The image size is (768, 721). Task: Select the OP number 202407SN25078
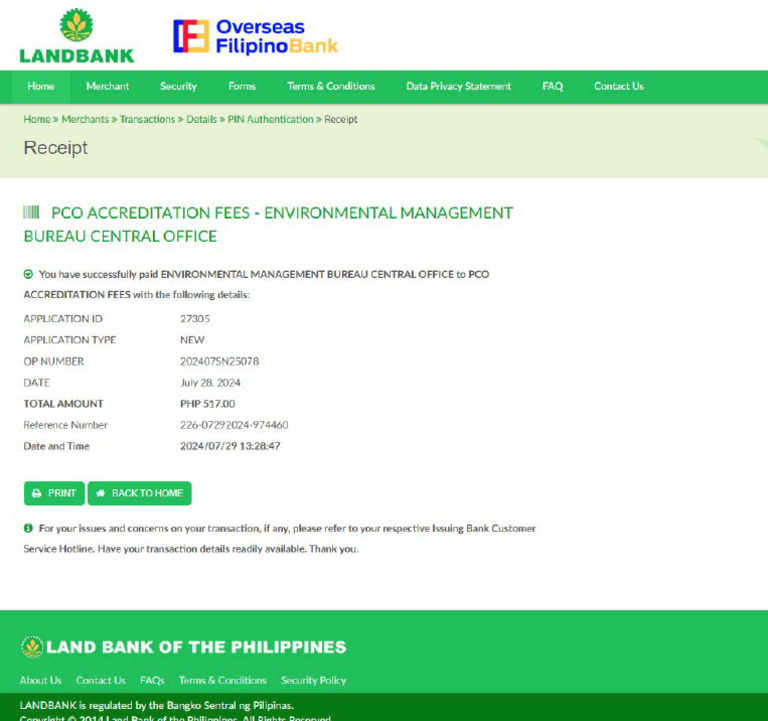click(219, 361)
